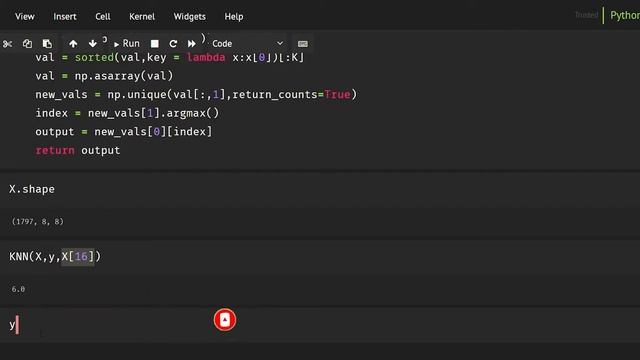This screenshot has width=640, height=360.
Task: Click the cell containing y
Action: [320, 325]
